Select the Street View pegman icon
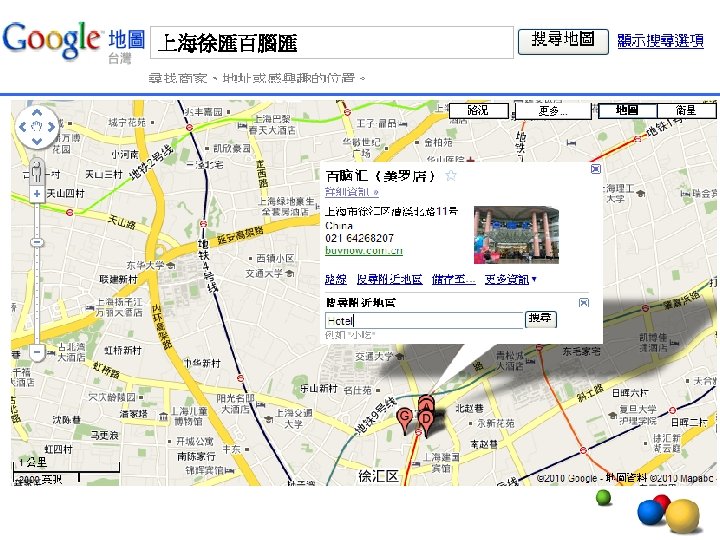 37,172
